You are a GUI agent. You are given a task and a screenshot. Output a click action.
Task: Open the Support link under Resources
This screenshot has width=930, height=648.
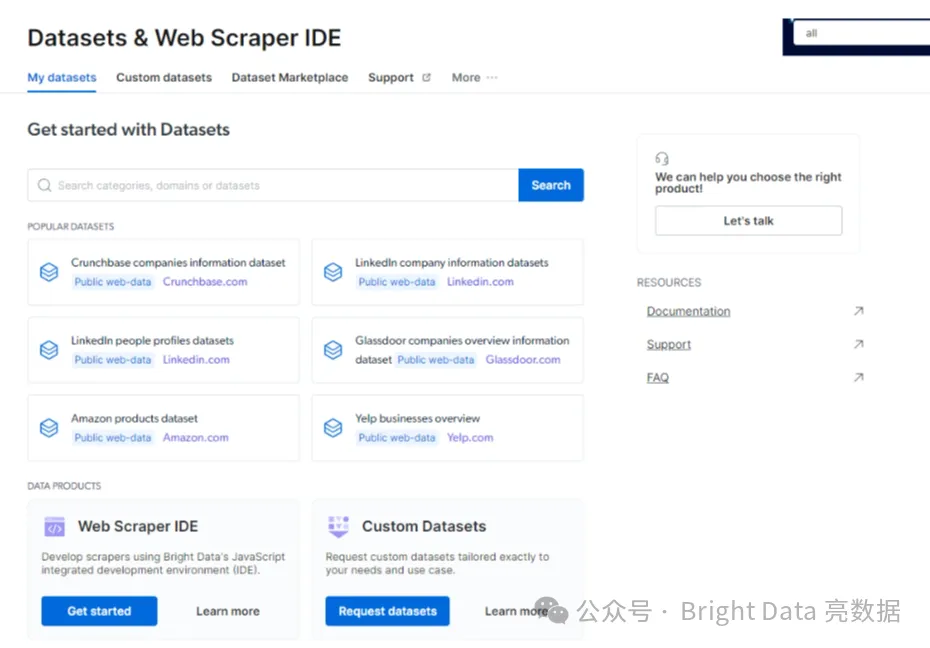tap(669, 345)
